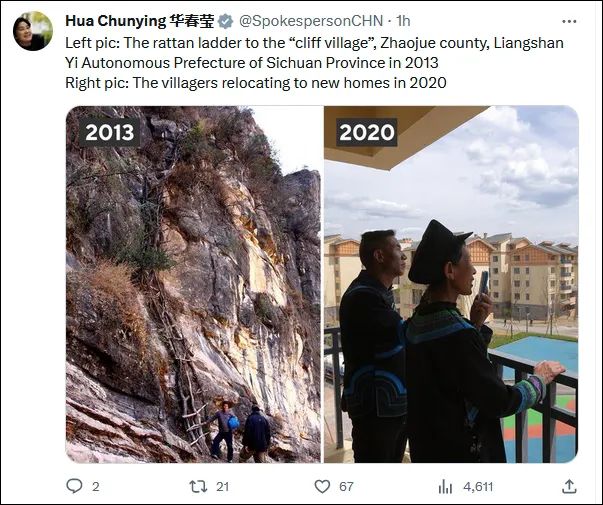
Task: Click the reply count 2
Action: [96, 487]
